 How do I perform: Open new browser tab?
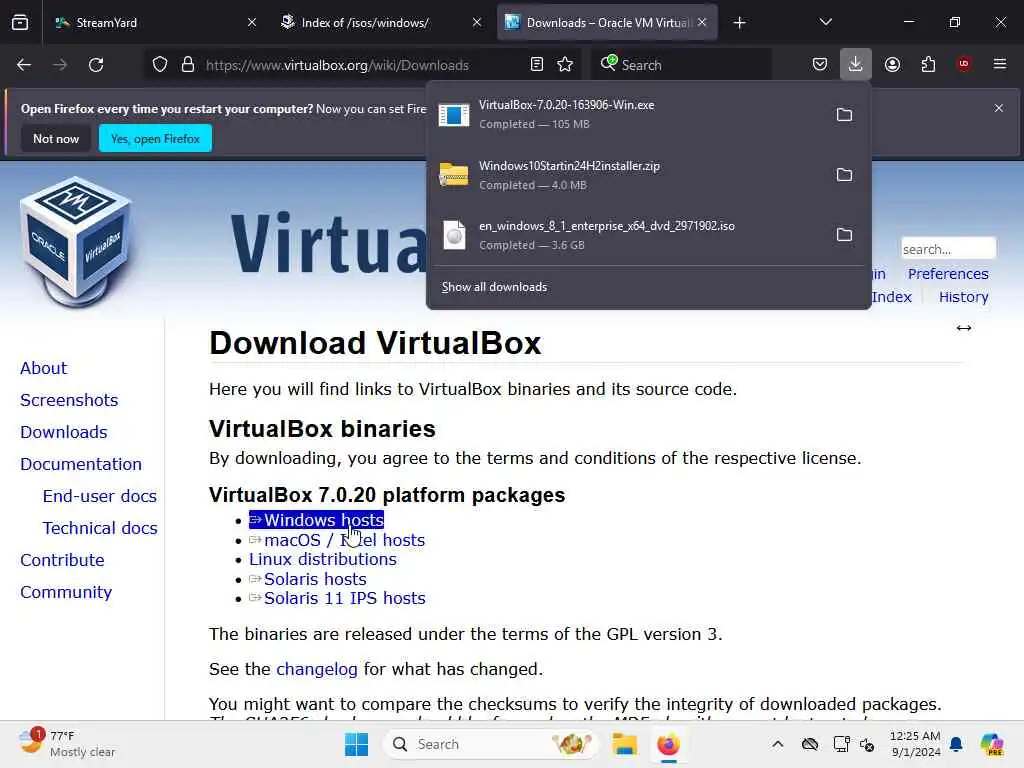pyautogui.click(x=739, y=23)
